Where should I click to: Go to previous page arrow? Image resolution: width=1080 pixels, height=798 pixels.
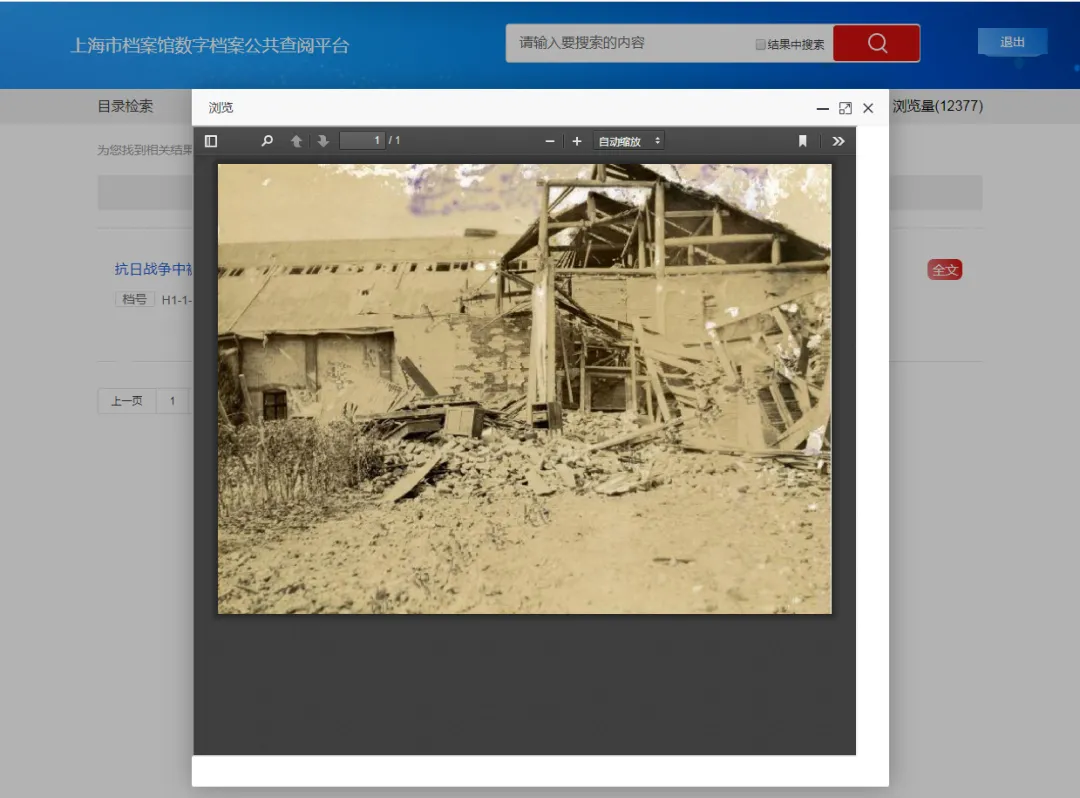click(296, 141)
